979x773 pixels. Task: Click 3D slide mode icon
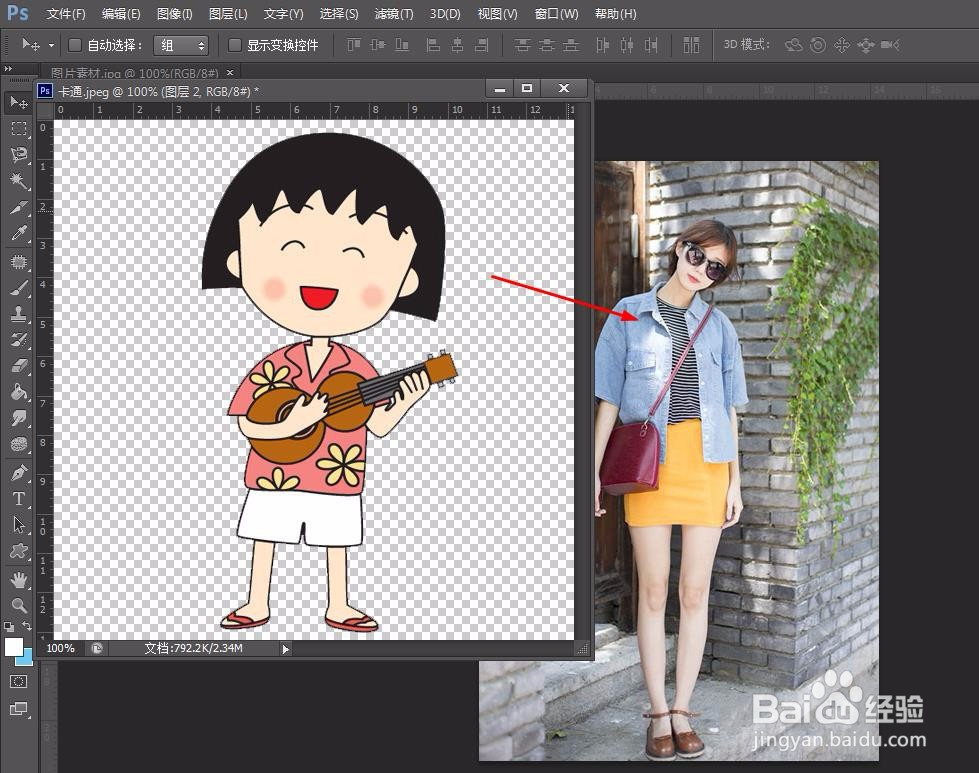click(x=866, y=45)
